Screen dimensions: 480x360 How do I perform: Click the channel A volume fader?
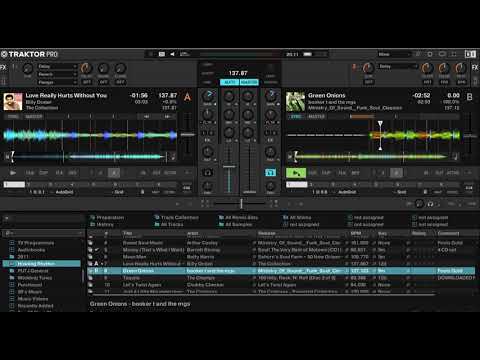[x=229, y=166]
